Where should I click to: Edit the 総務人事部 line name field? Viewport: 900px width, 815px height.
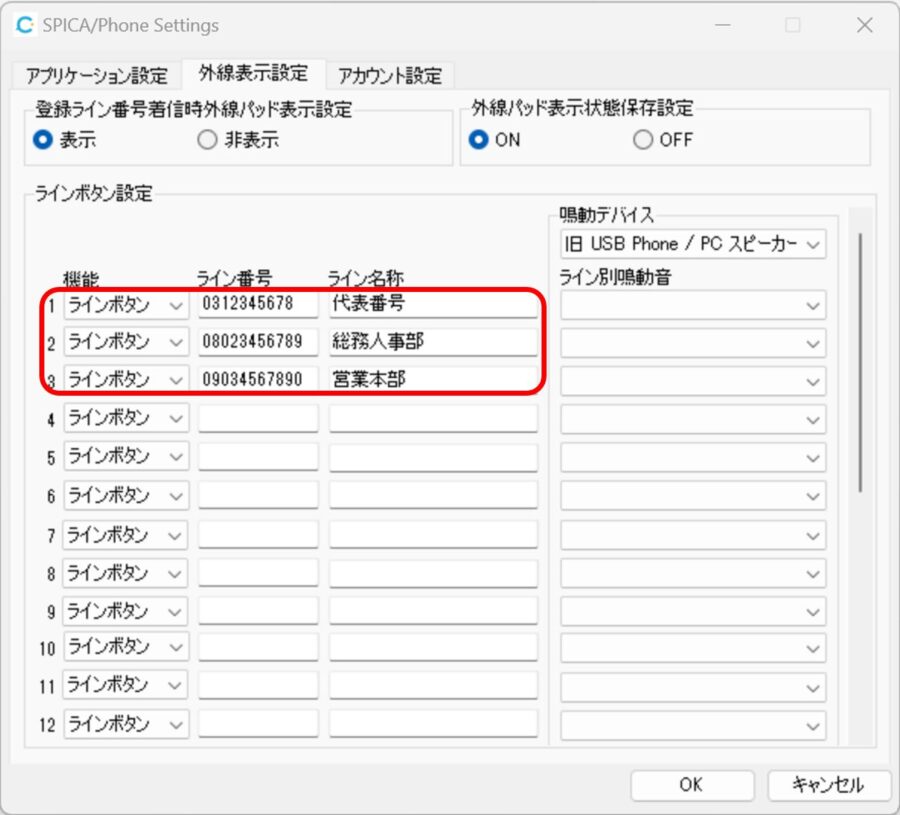(x=430, y=342)
